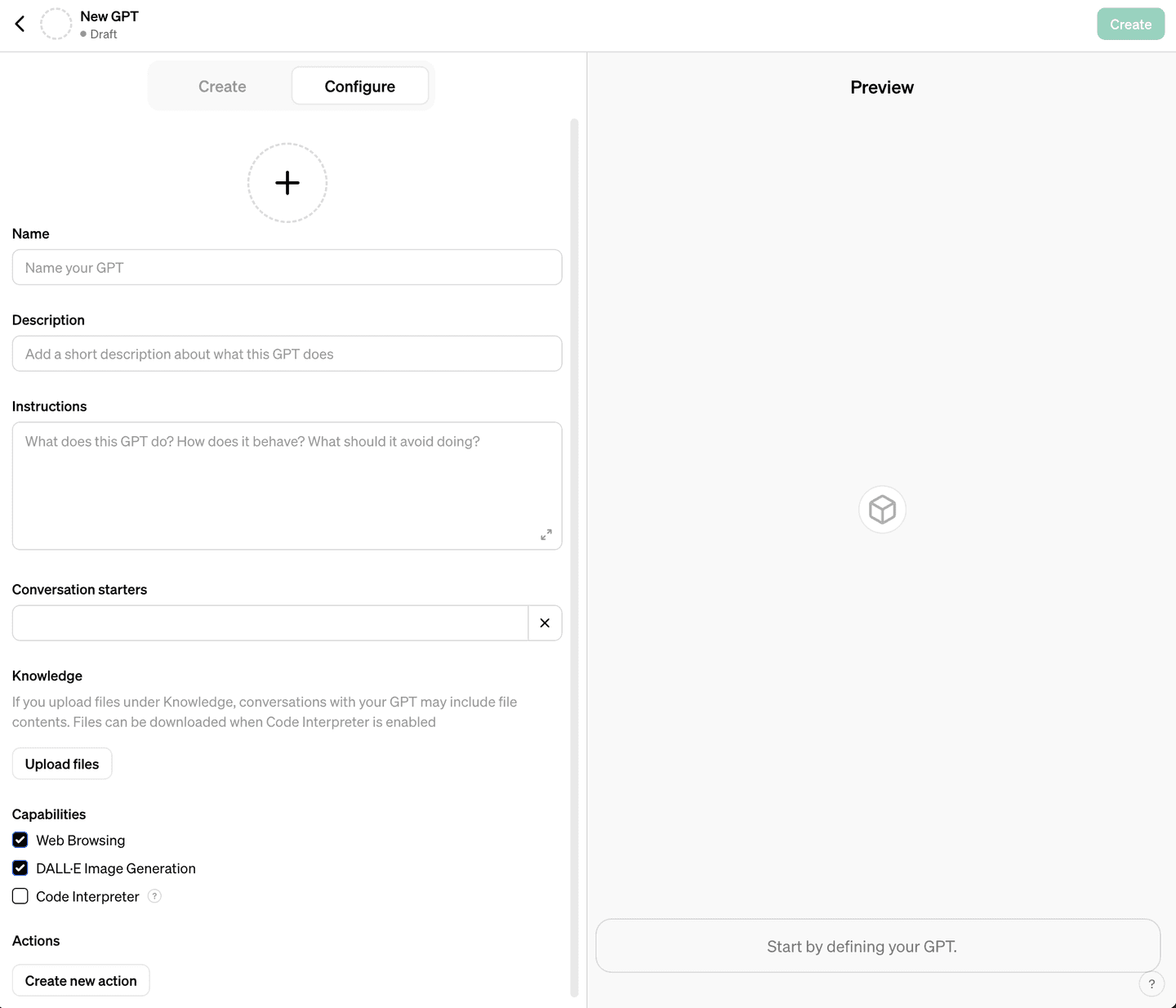The image size is (1176, 1008).
Task: Click the X to remove the conversation starter
Action: point(545,622)
